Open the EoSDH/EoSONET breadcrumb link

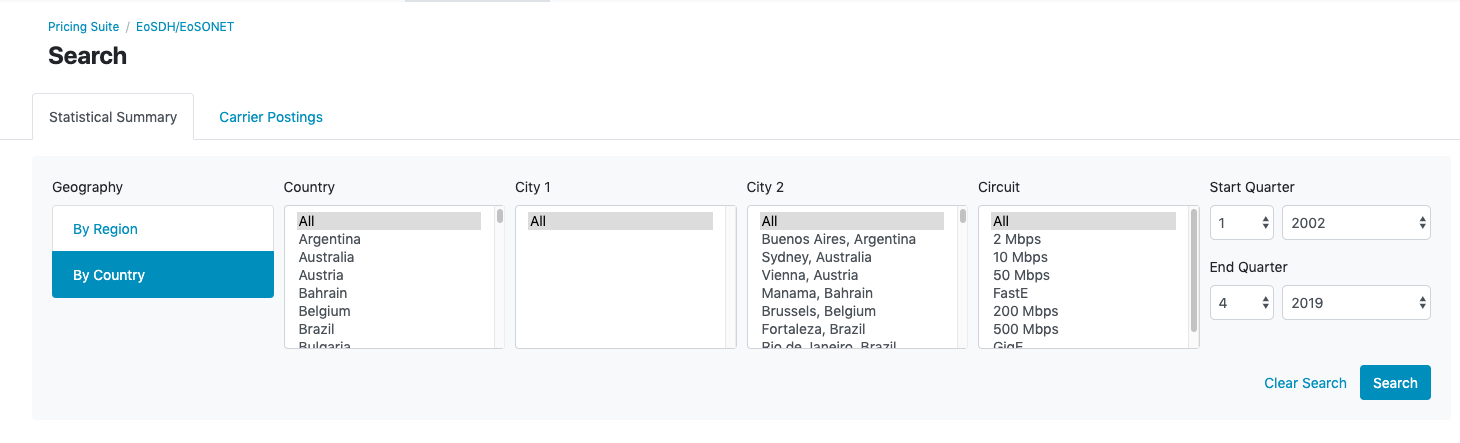pos(185,27)
